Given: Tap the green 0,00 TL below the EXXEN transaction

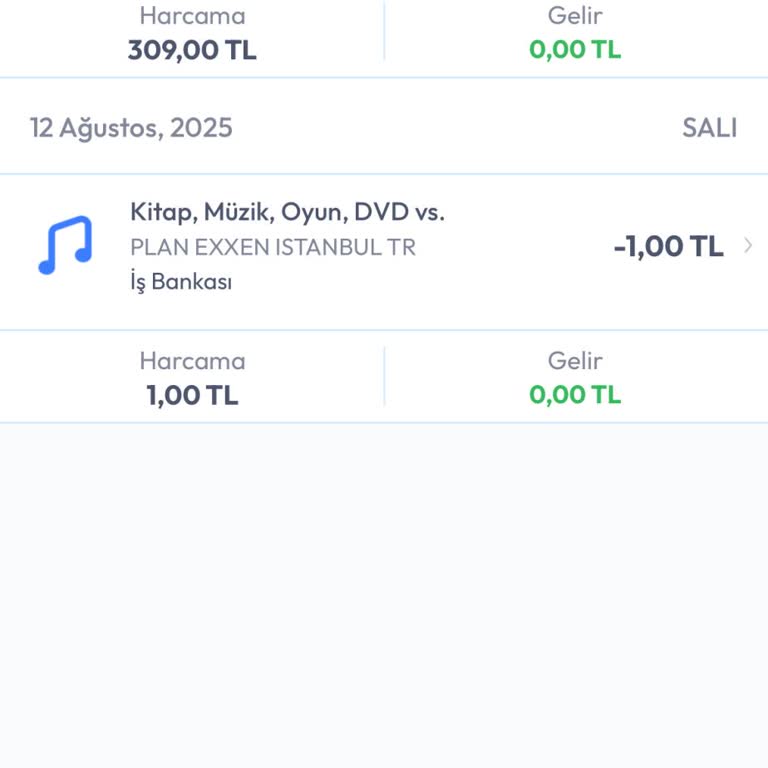Looking at the screenshot, I should [x=575, y=394].
